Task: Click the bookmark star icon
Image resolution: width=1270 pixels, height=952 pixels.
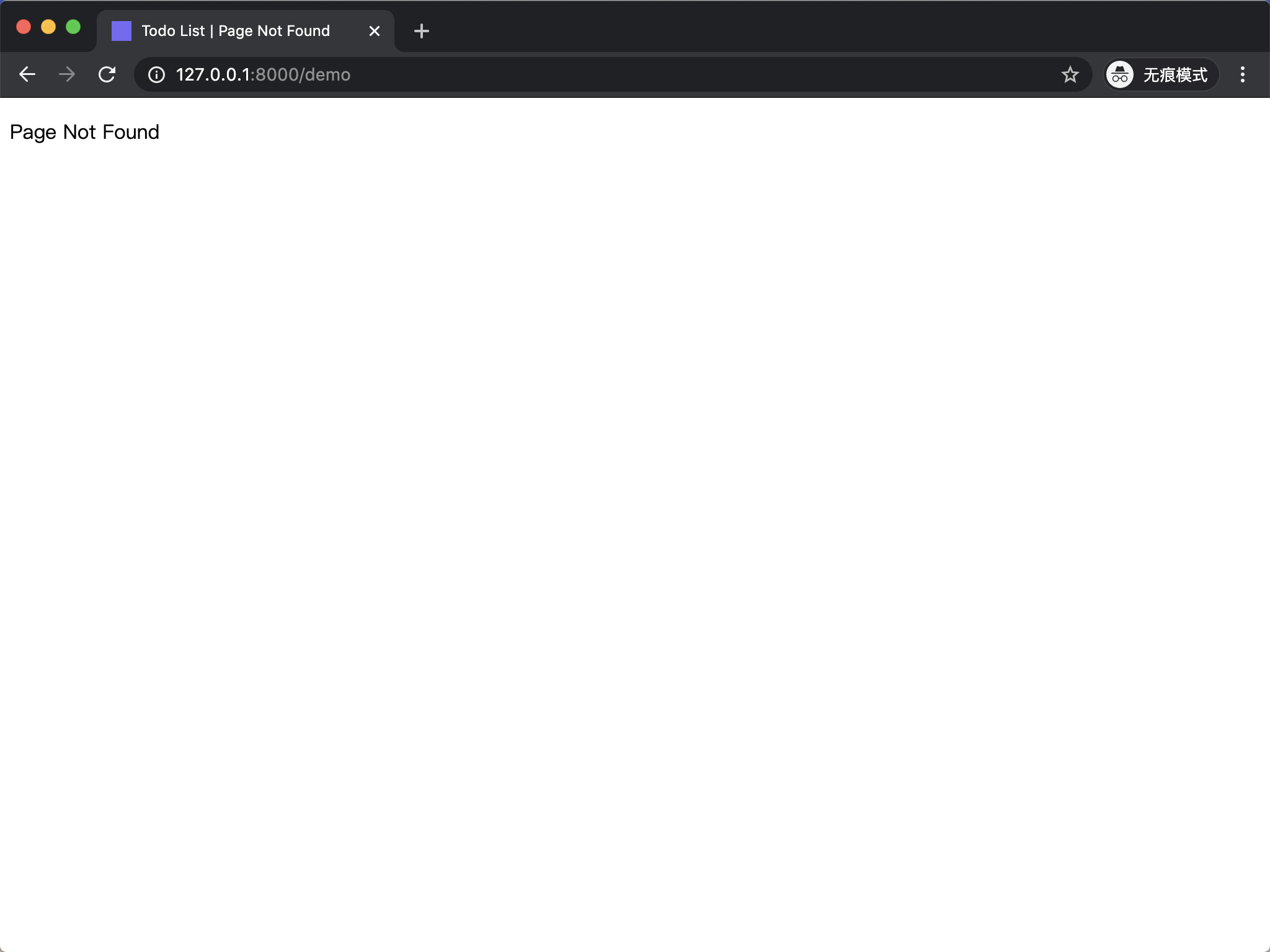Action: pos(1069,74)
